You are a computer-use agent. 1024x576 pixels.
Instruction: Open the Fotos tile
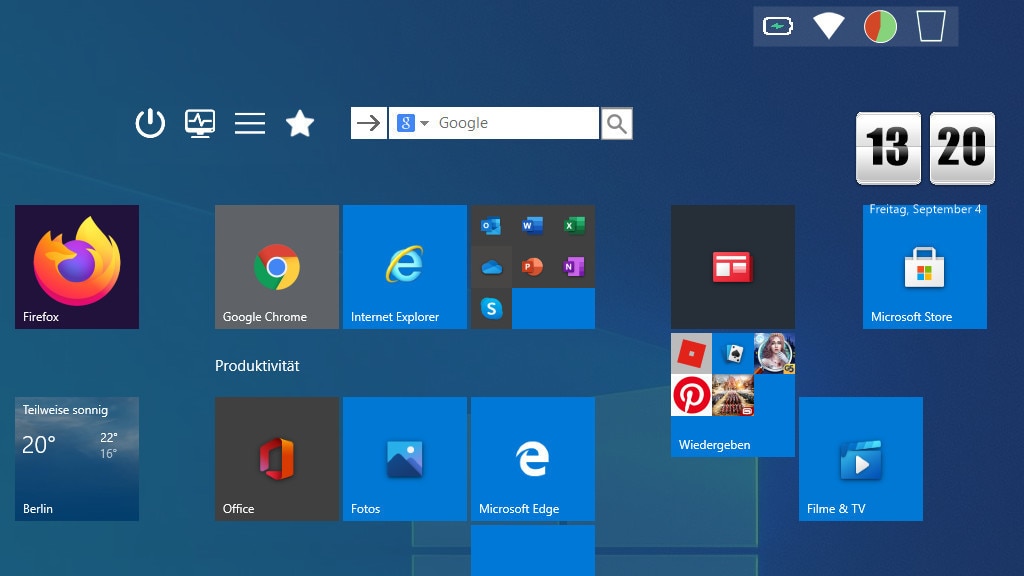pos(405,458)
